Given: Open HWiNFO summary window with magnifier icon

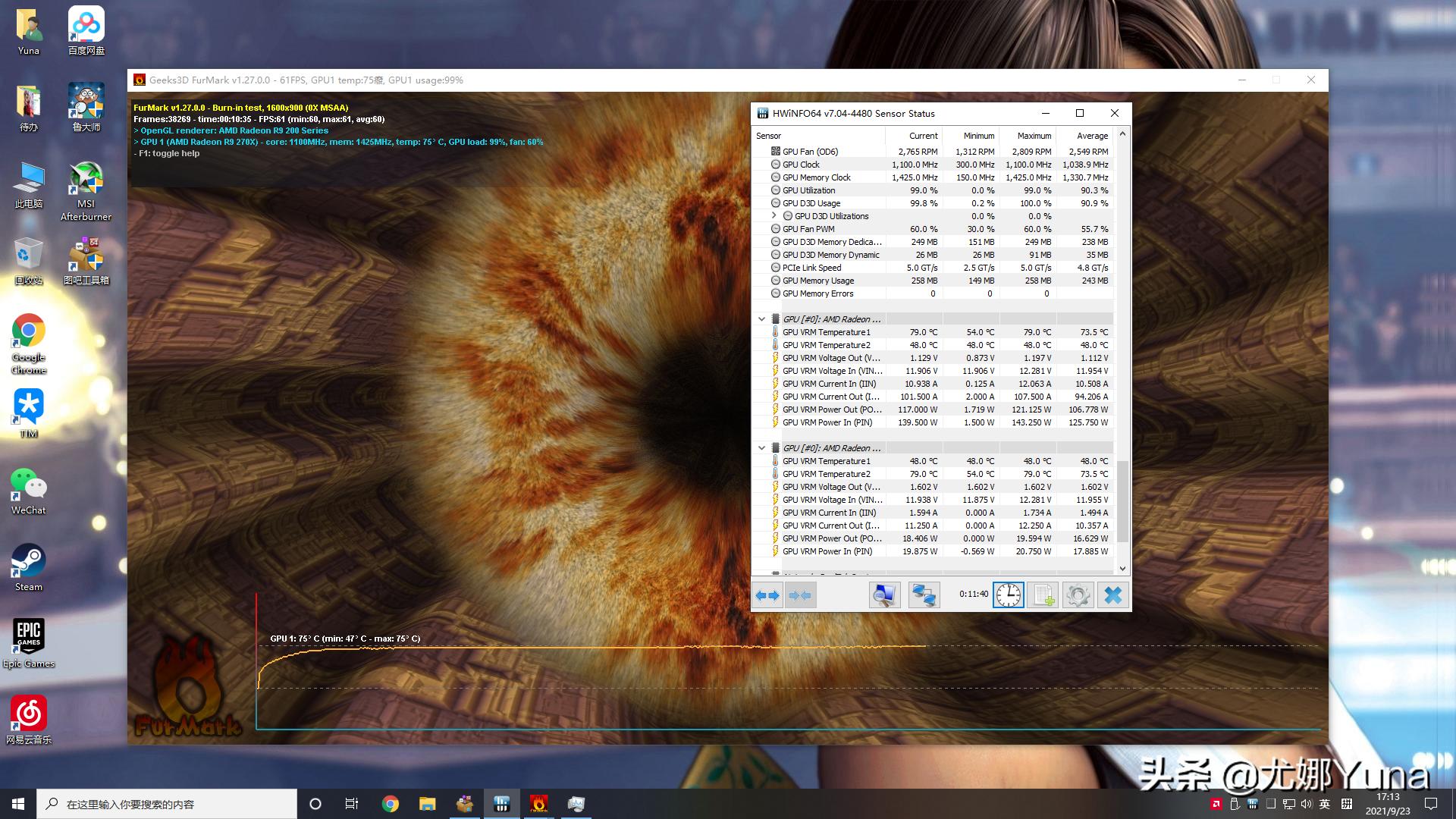Looking at the screenshot, I should pos(883,595).
